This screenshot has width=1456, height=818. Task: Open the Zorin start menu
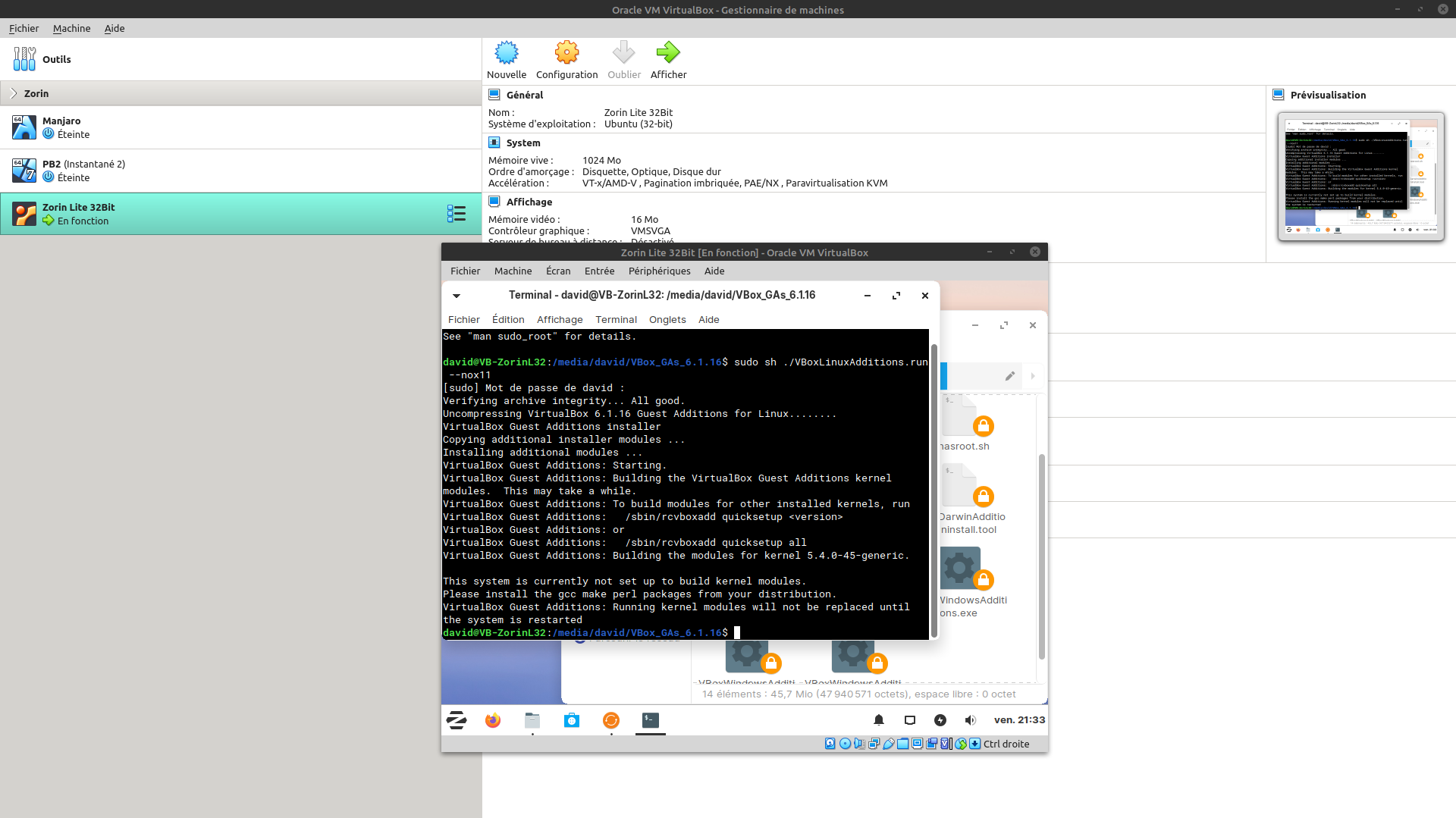457,720
